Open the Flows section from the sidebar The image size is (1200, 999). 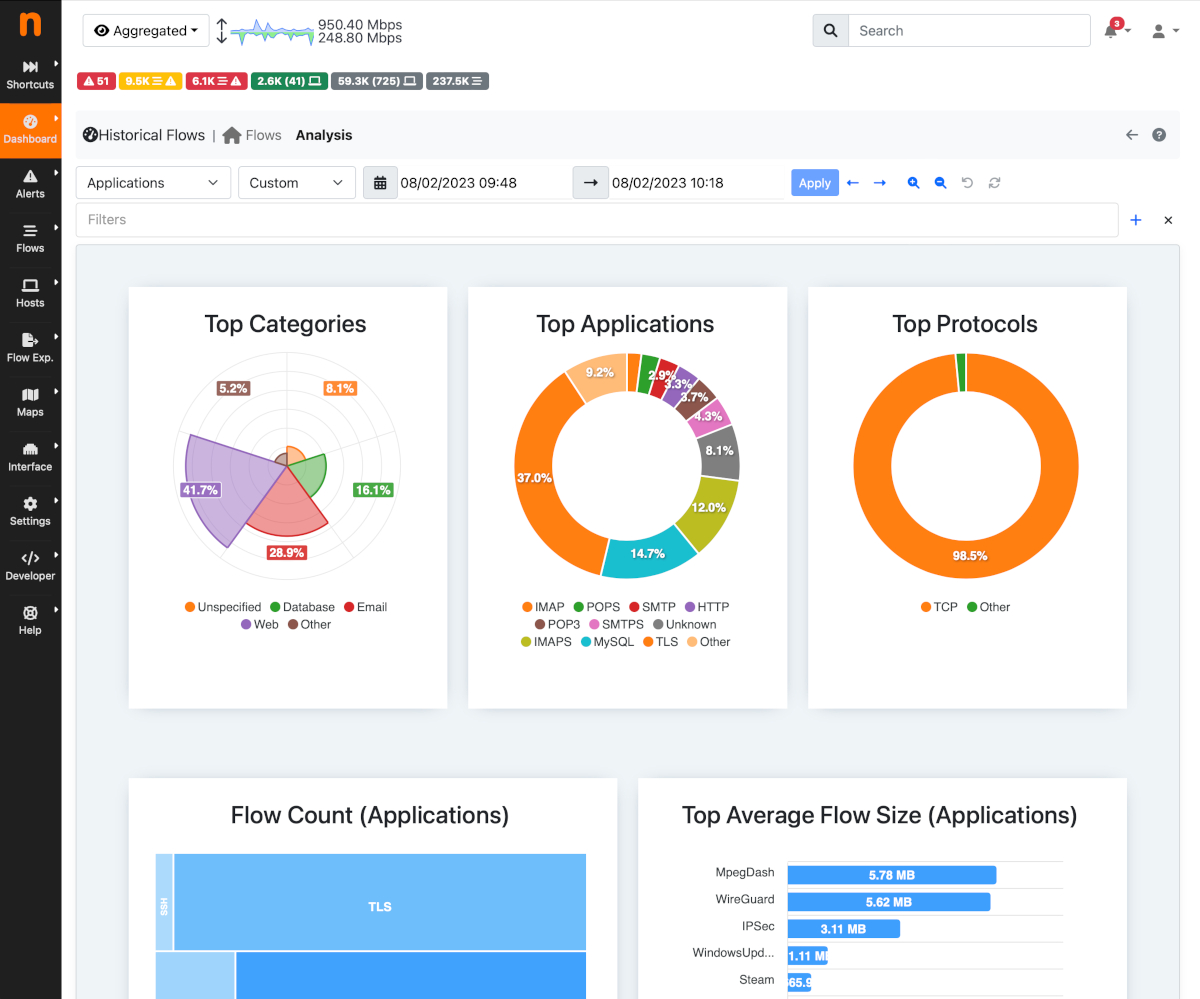pos(30,235)
